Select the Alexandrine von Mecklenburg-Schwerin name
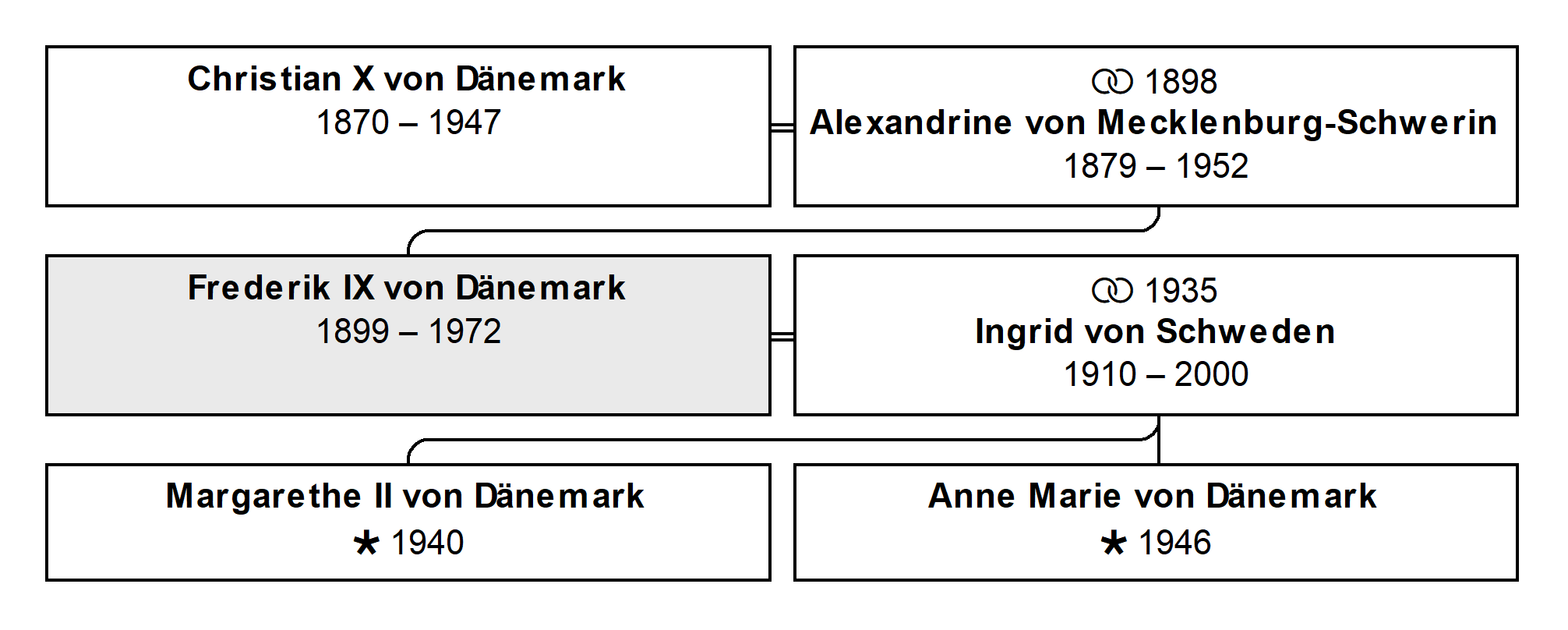The width and height of the screenshot is (1568, 630). 1154,123
